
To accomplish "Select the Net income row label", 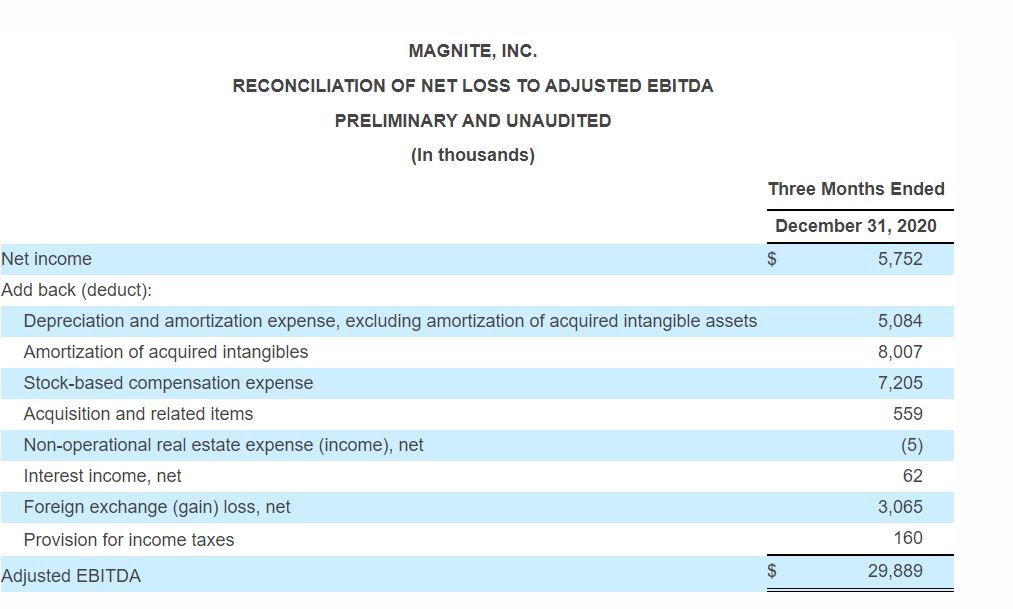I will (x=47, y=260).
